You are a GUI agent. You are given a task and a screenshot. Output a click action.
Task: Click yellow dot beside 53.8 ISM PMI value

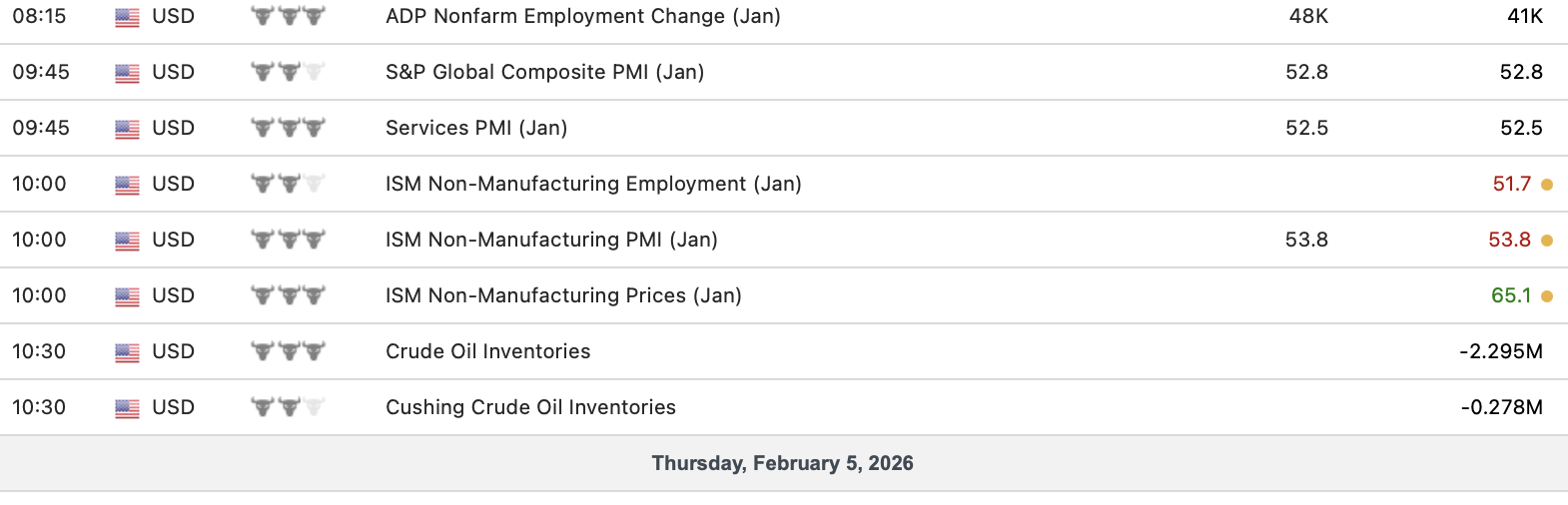[1547, 241]
